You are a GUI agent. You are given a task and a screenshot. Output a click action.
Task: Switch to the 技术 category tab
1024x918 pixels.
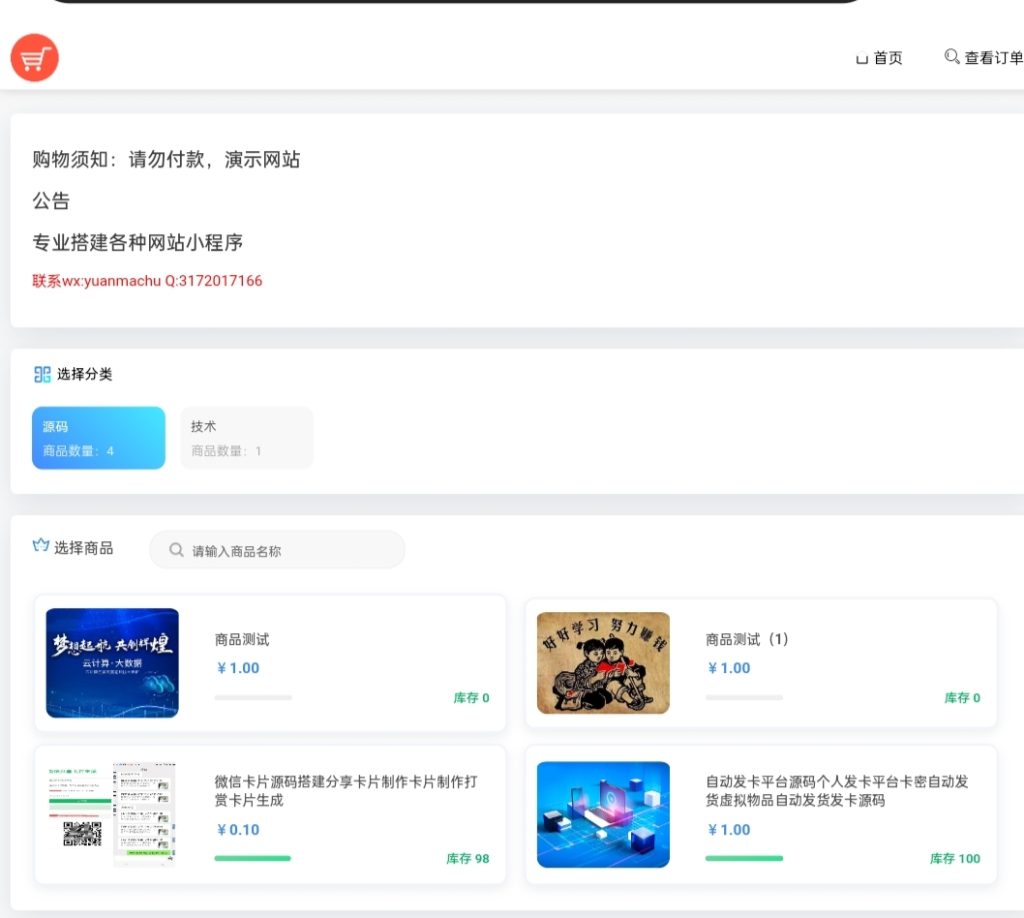tap(246, 438)
